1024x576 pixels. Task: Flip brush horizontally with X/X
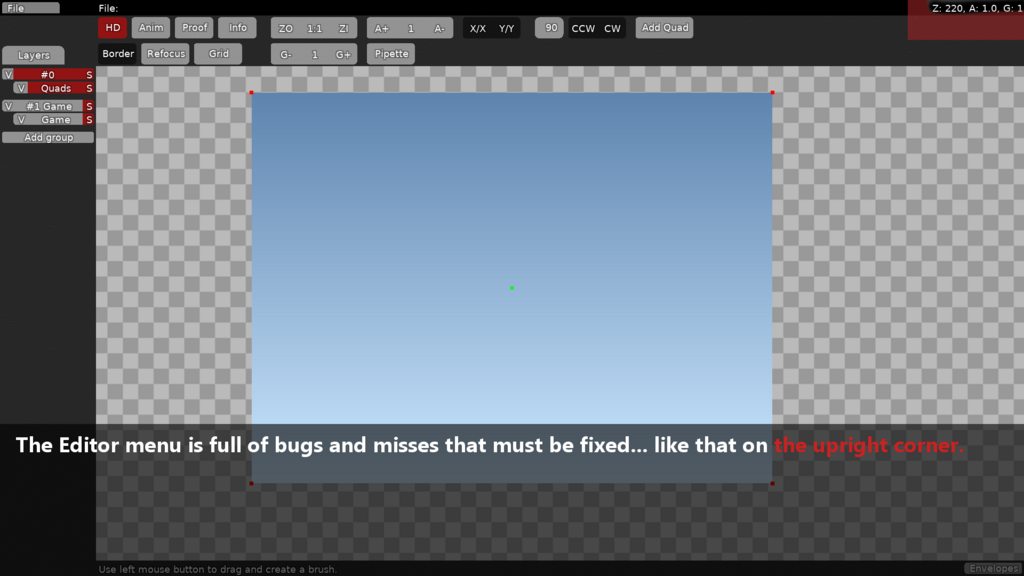[478, 29]
